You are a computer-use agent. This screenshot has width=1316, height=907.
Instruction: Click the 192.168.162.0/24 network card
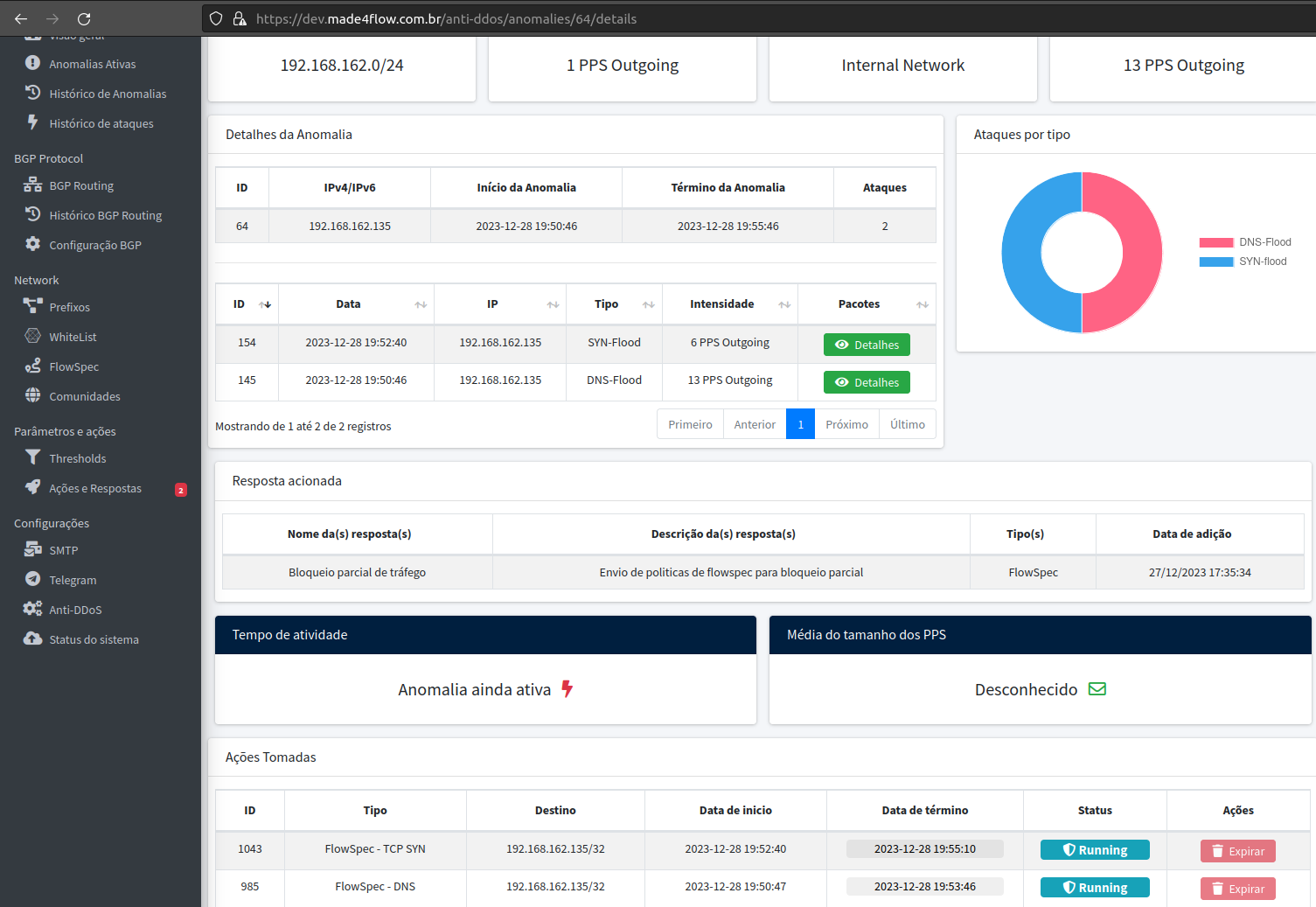point(342,67)
